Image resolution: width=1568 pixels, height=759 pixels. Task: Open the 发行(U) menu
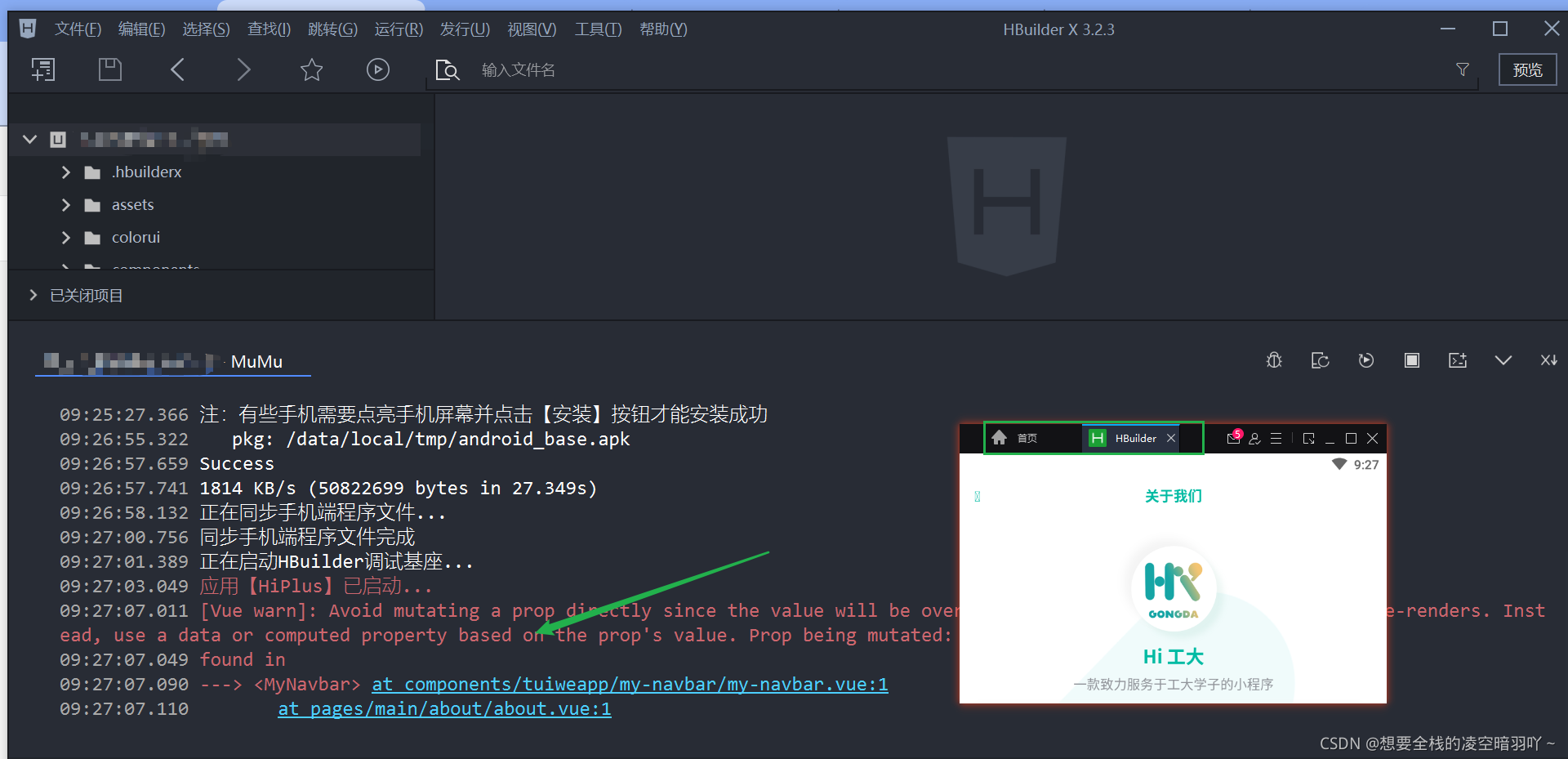pyautogui.click(x=465, y=29)
